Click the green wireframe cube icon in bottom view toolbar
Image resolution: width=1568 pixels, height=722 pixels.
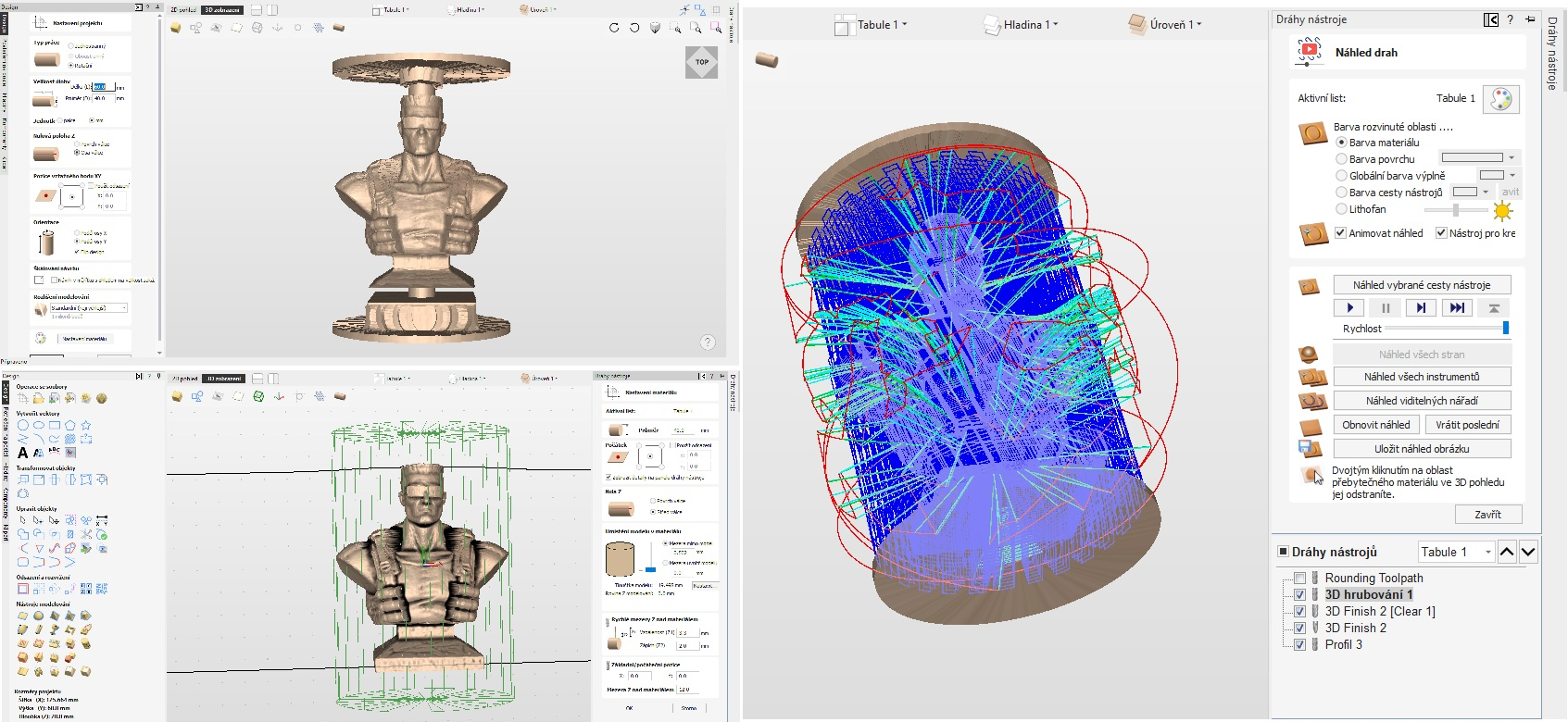click(x=258, y=396)
